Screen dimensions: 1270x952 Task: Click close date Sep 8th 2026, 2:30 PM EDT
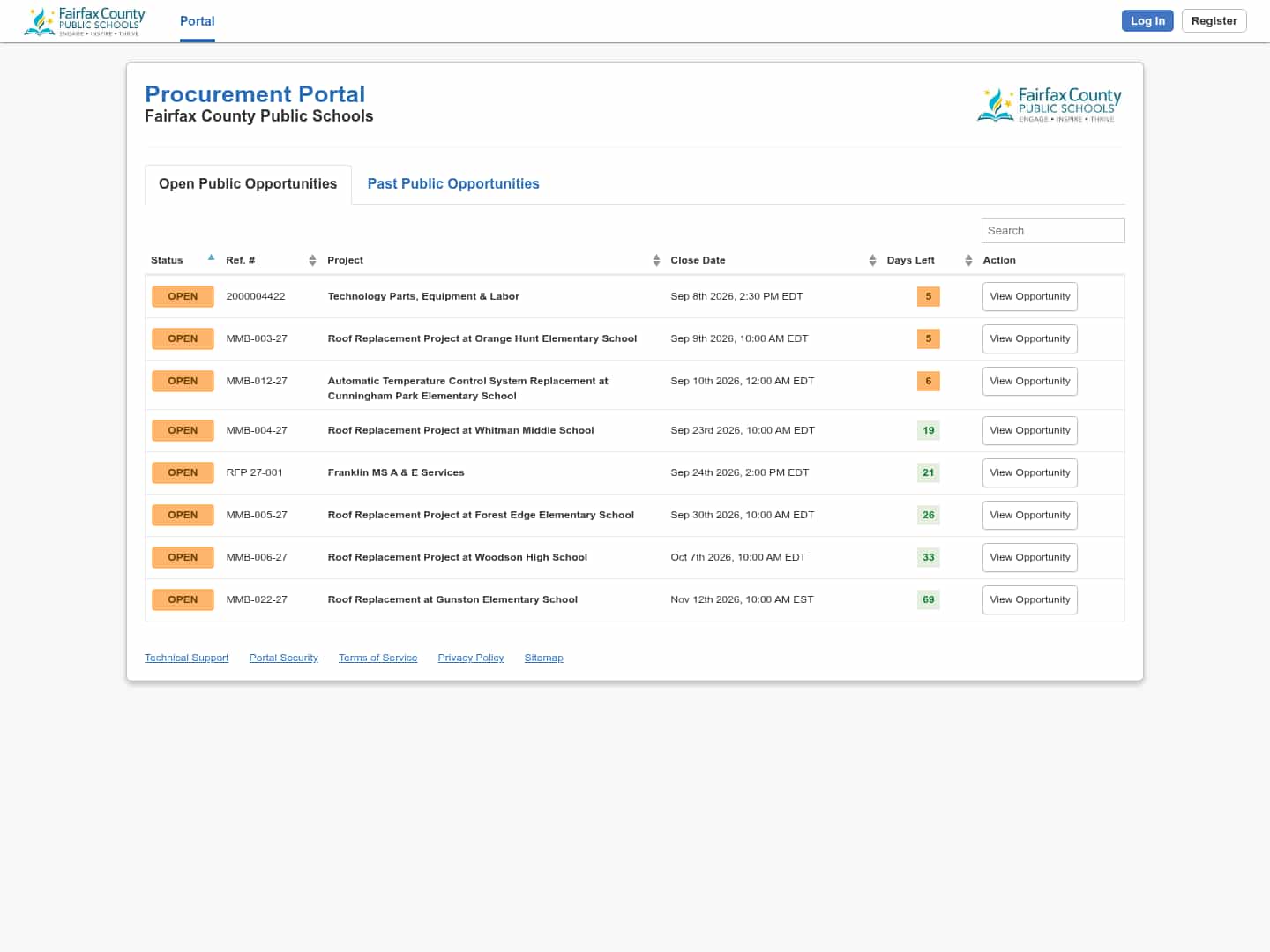tap(736, 296)
